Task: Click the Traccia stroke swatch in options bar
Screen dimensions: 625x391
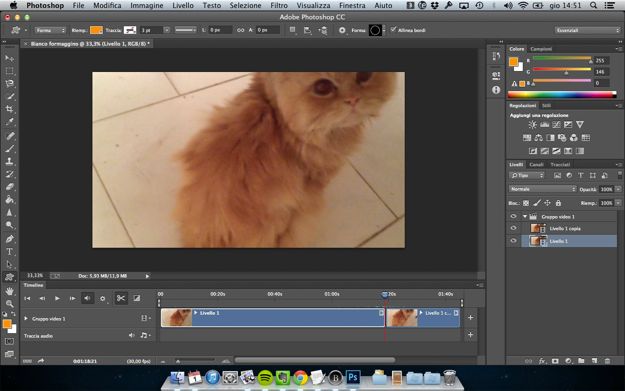Action: (130, 30)
